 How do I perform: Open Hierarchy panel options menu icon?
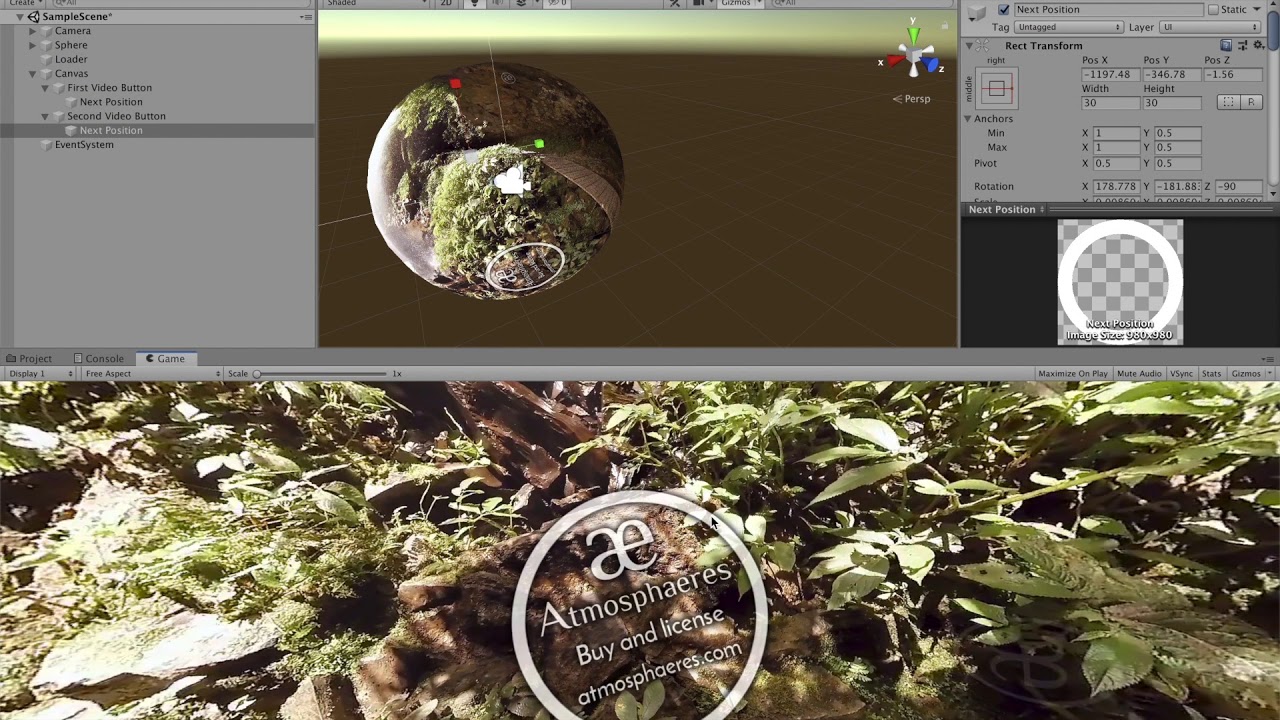tap(305, 17)
